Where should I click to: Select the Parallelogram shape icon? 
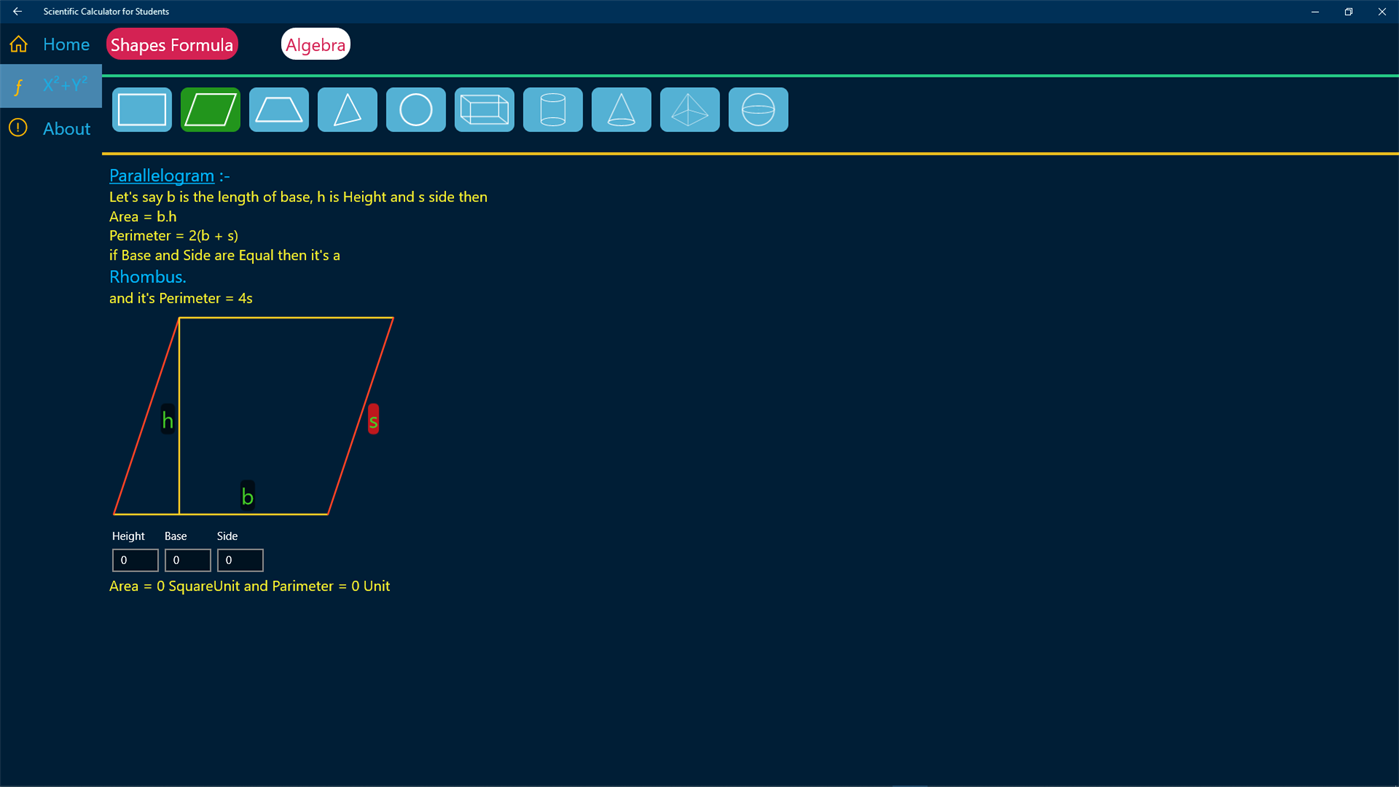[209, 108]
